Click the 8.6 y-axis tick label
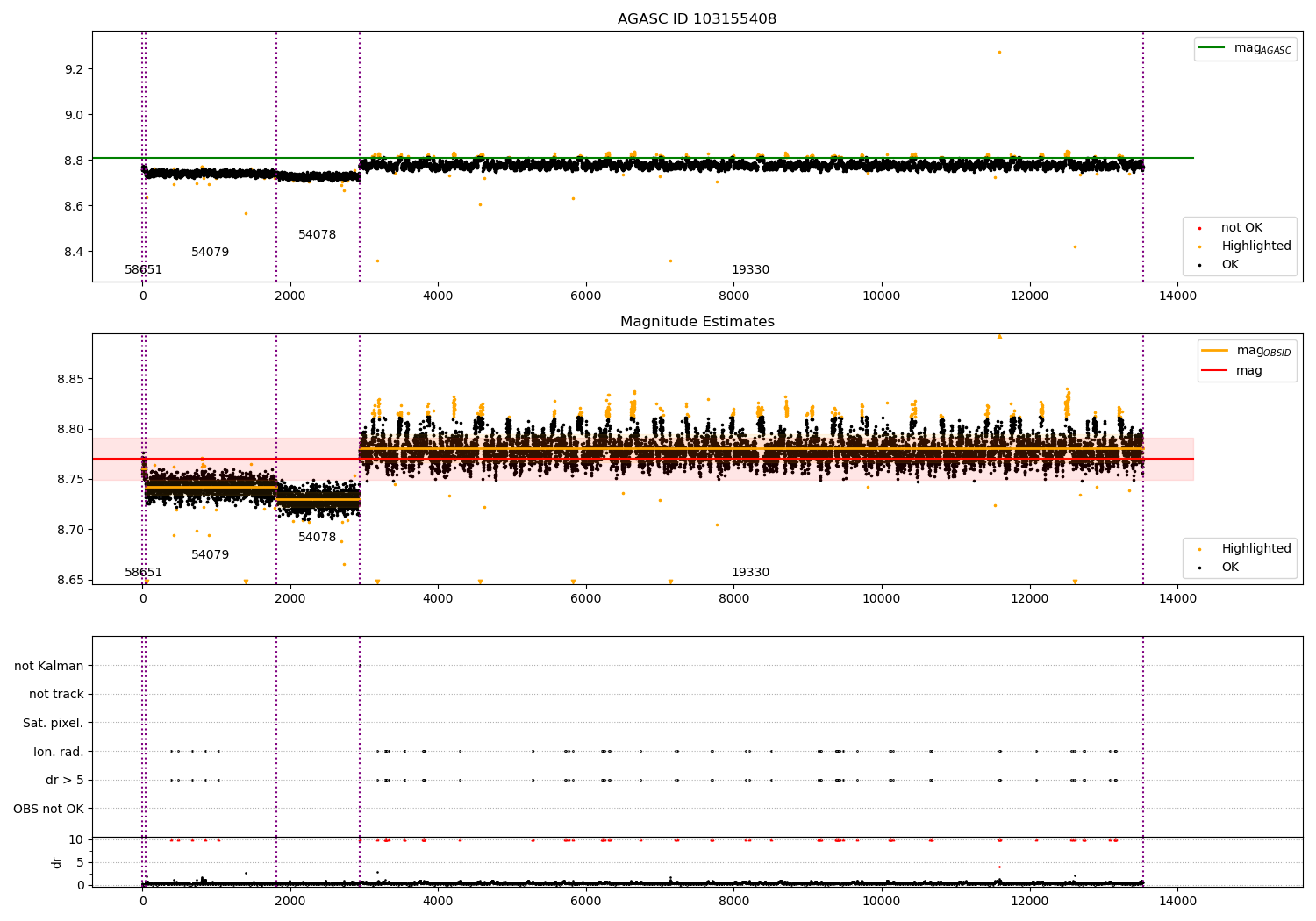The image size is (1316, 921). (x=73, y=206)
